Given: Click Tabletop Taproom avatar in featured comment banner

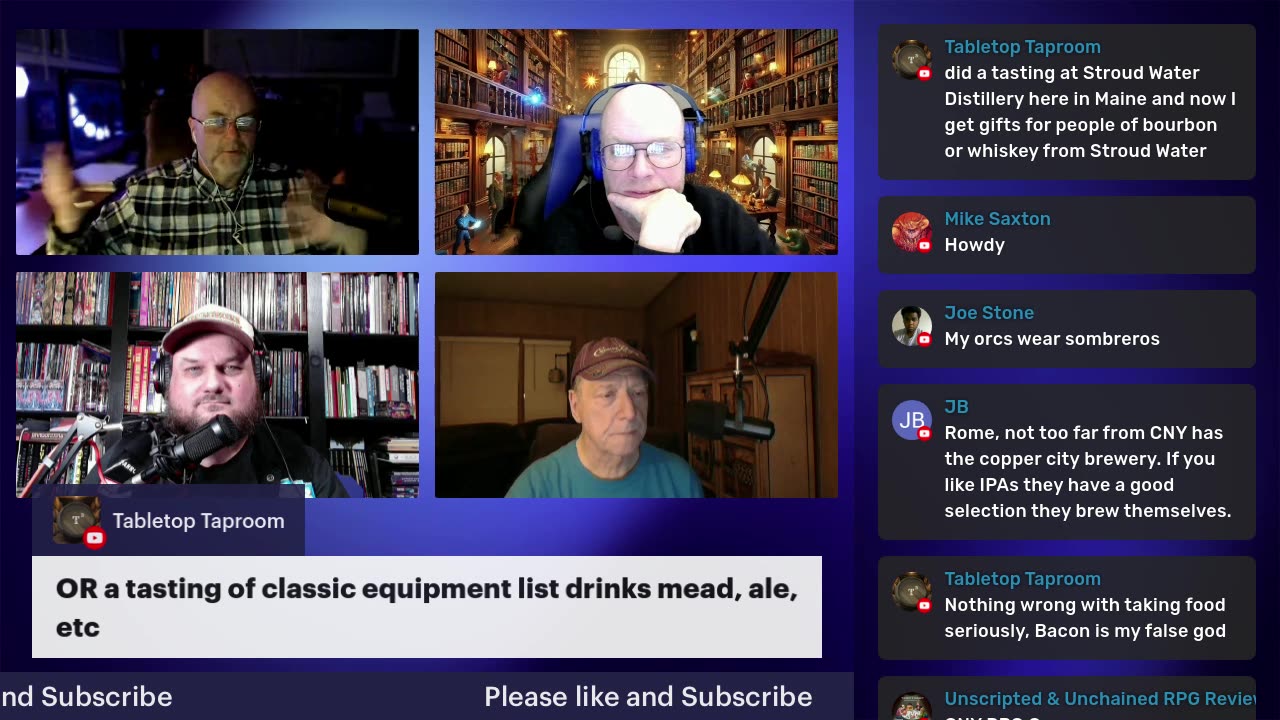Looking at the screenshot, I should click(76, 520).
